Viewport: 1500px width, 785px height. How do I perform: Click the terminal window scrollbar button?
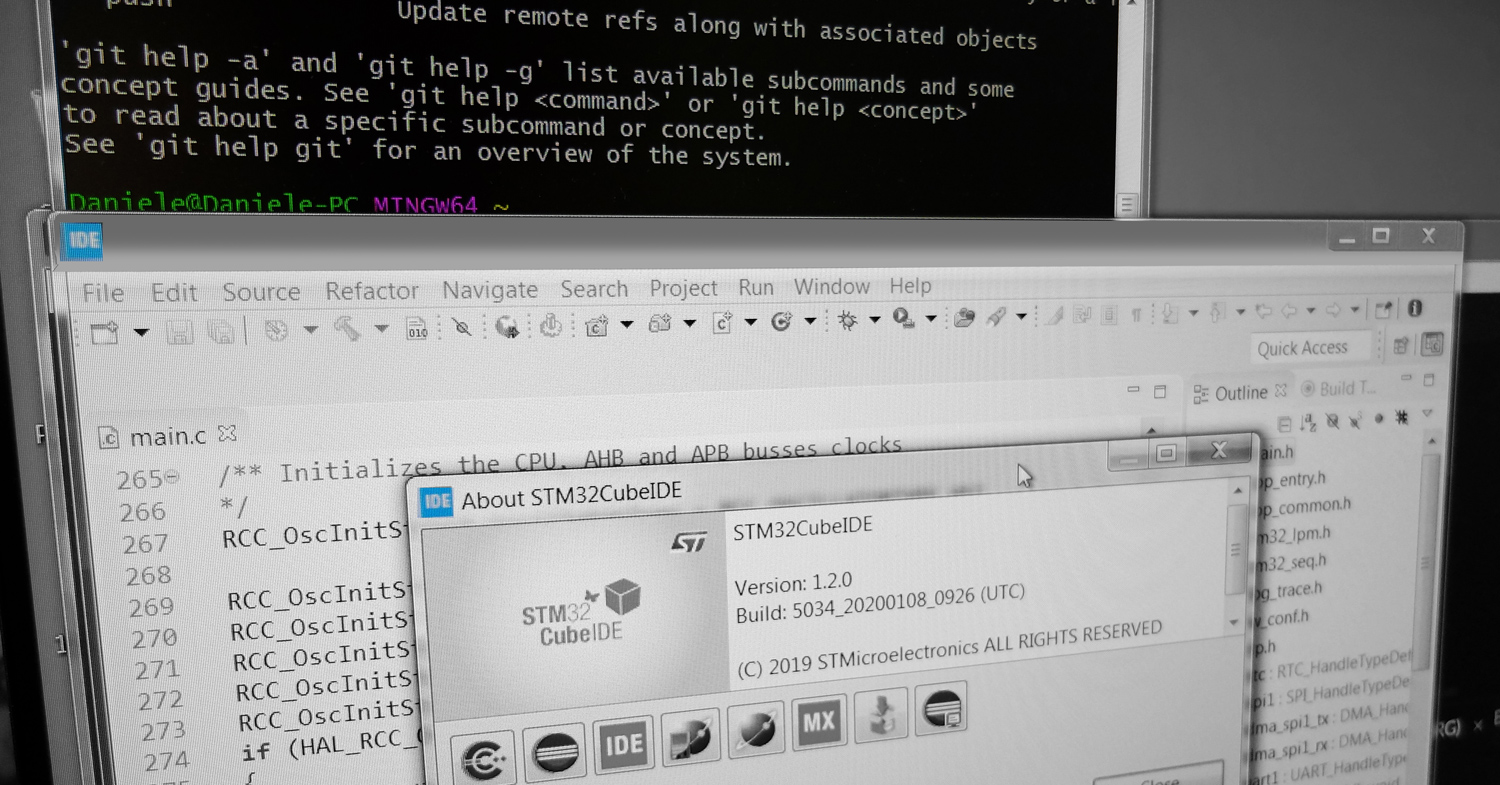tap(1127, 204)
